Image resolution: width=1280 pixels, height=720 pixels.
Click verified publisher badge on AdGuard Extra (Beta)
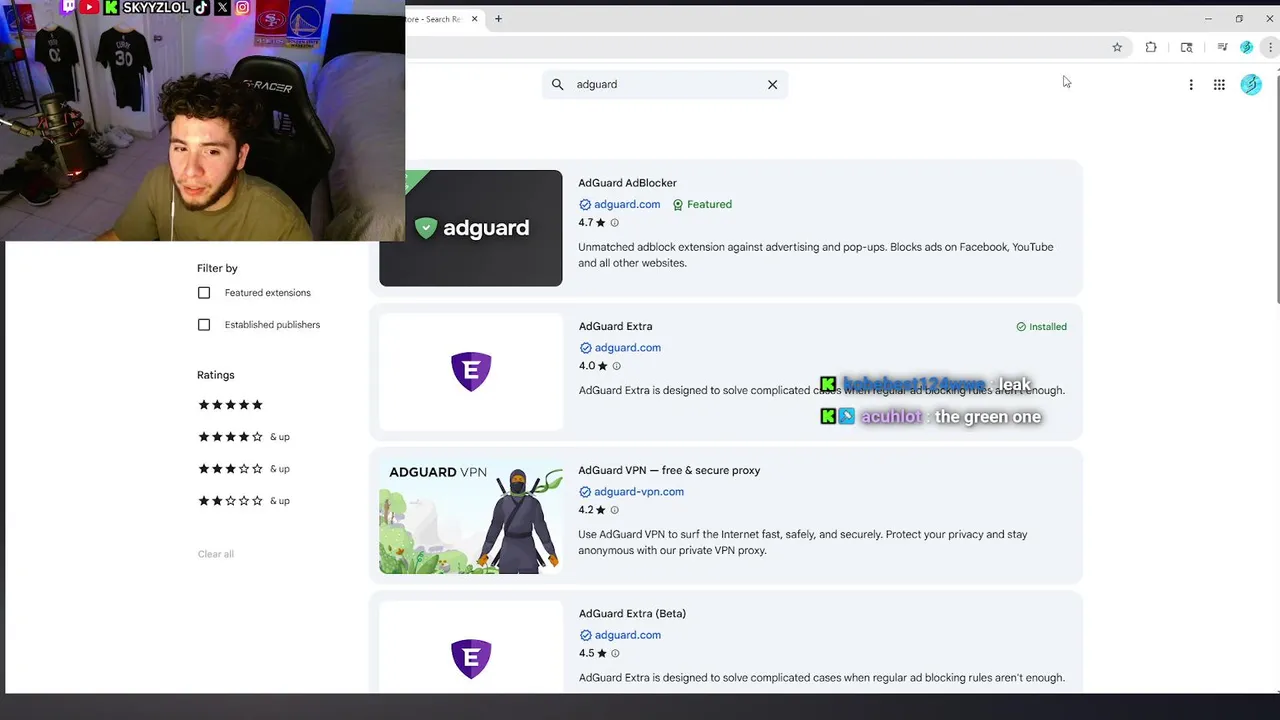click(x=585, y=635)
